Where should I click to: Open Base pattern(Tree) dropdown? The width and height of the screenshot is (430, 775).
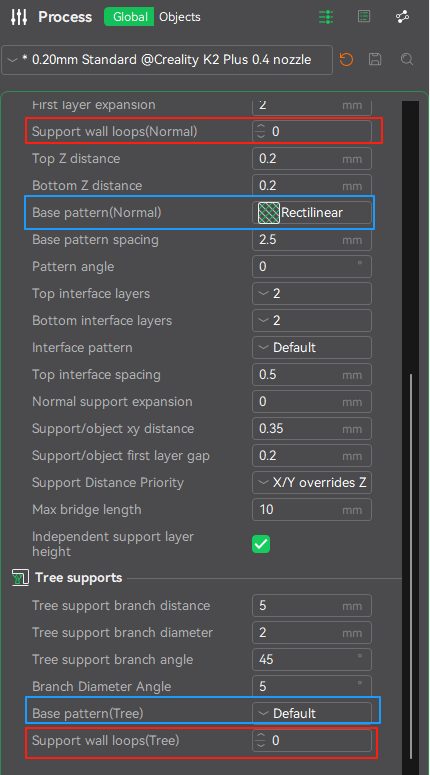click(312, 713)
